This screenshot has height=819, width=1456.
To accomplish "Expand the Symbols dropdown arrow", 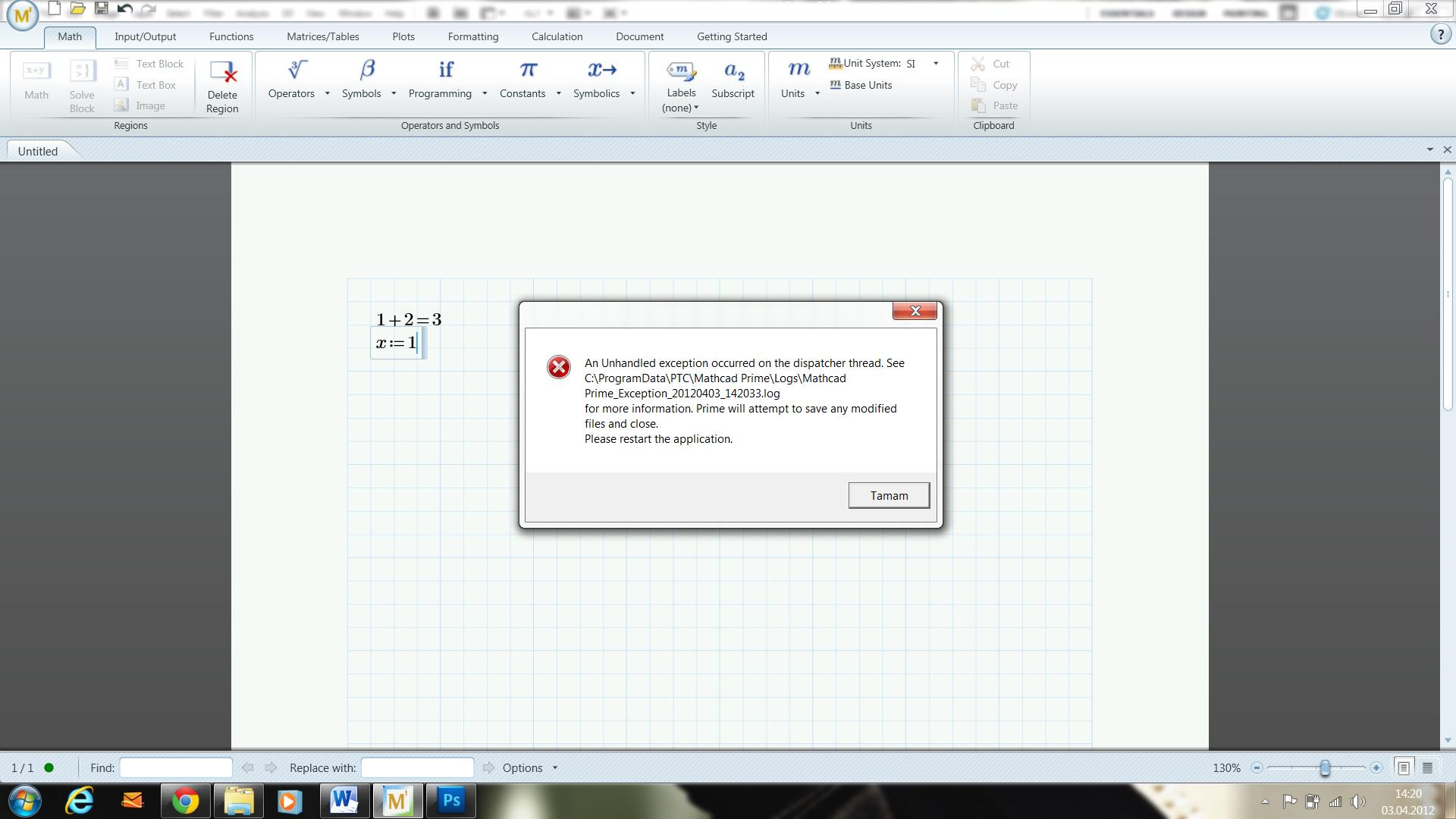I will point(394,93).
